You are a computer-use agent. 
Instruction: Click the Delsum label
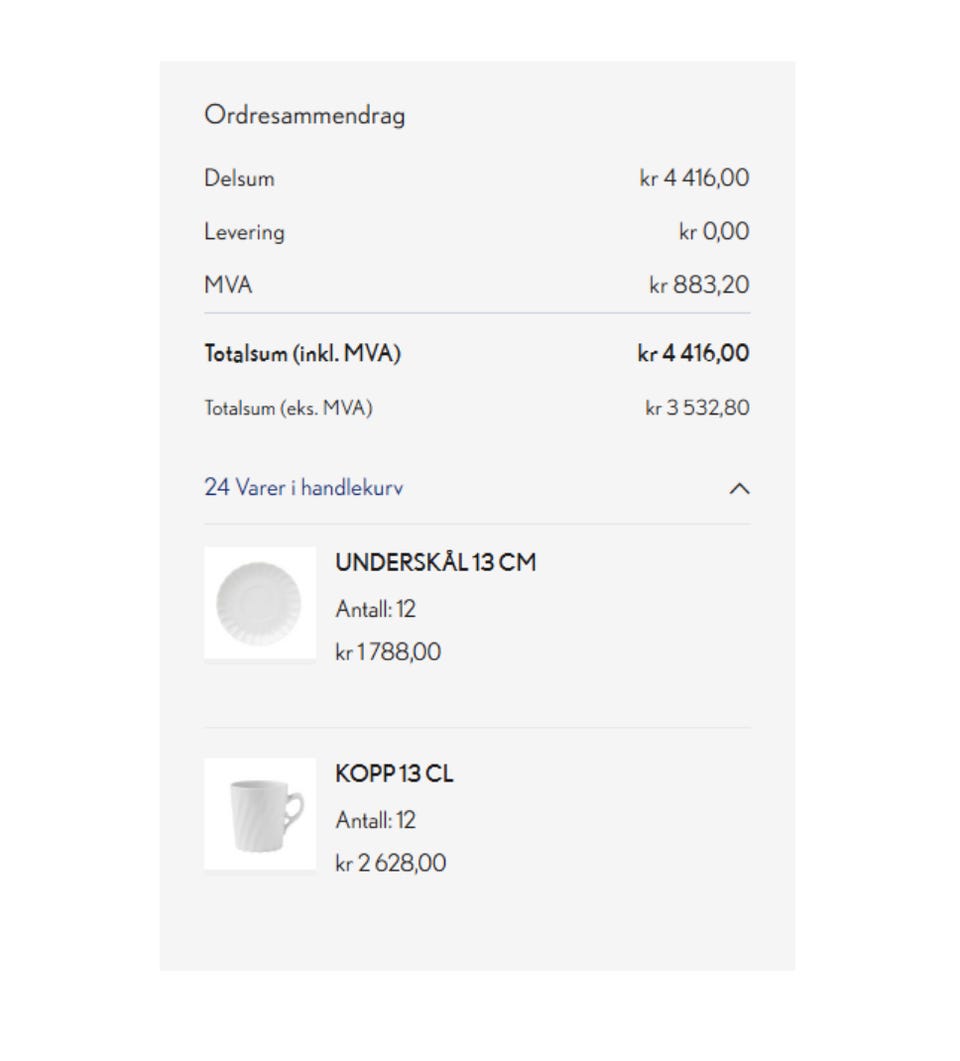pyautogui.click(x=239, y=178)
